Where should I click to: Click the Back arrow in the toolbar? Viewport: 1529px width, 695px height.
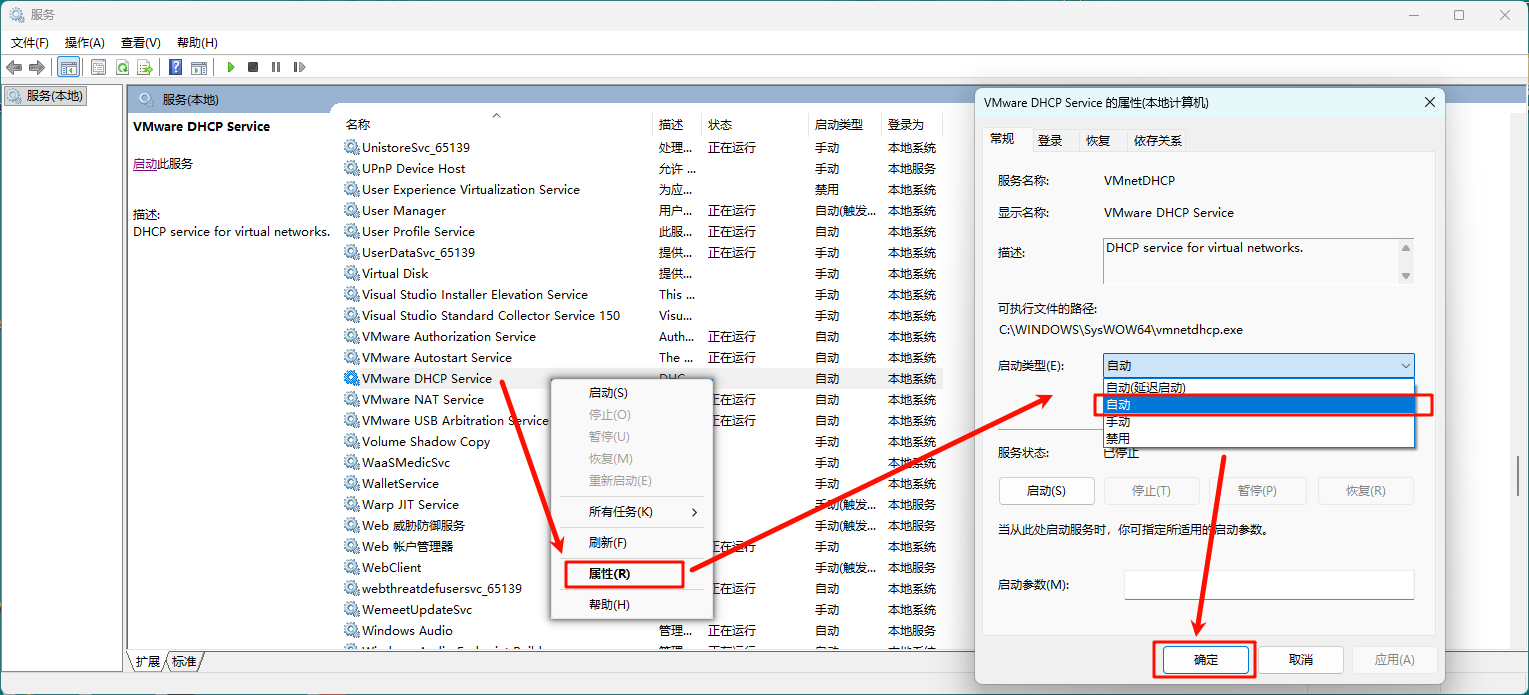14,67
